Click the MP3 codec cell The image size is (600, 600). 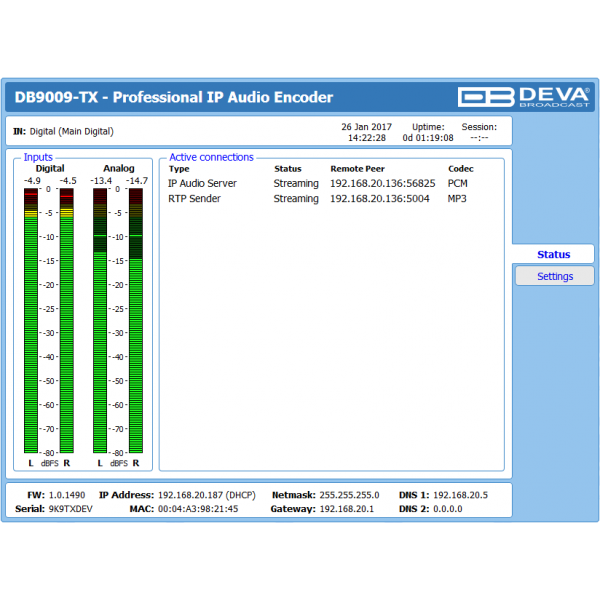(457, 199)
